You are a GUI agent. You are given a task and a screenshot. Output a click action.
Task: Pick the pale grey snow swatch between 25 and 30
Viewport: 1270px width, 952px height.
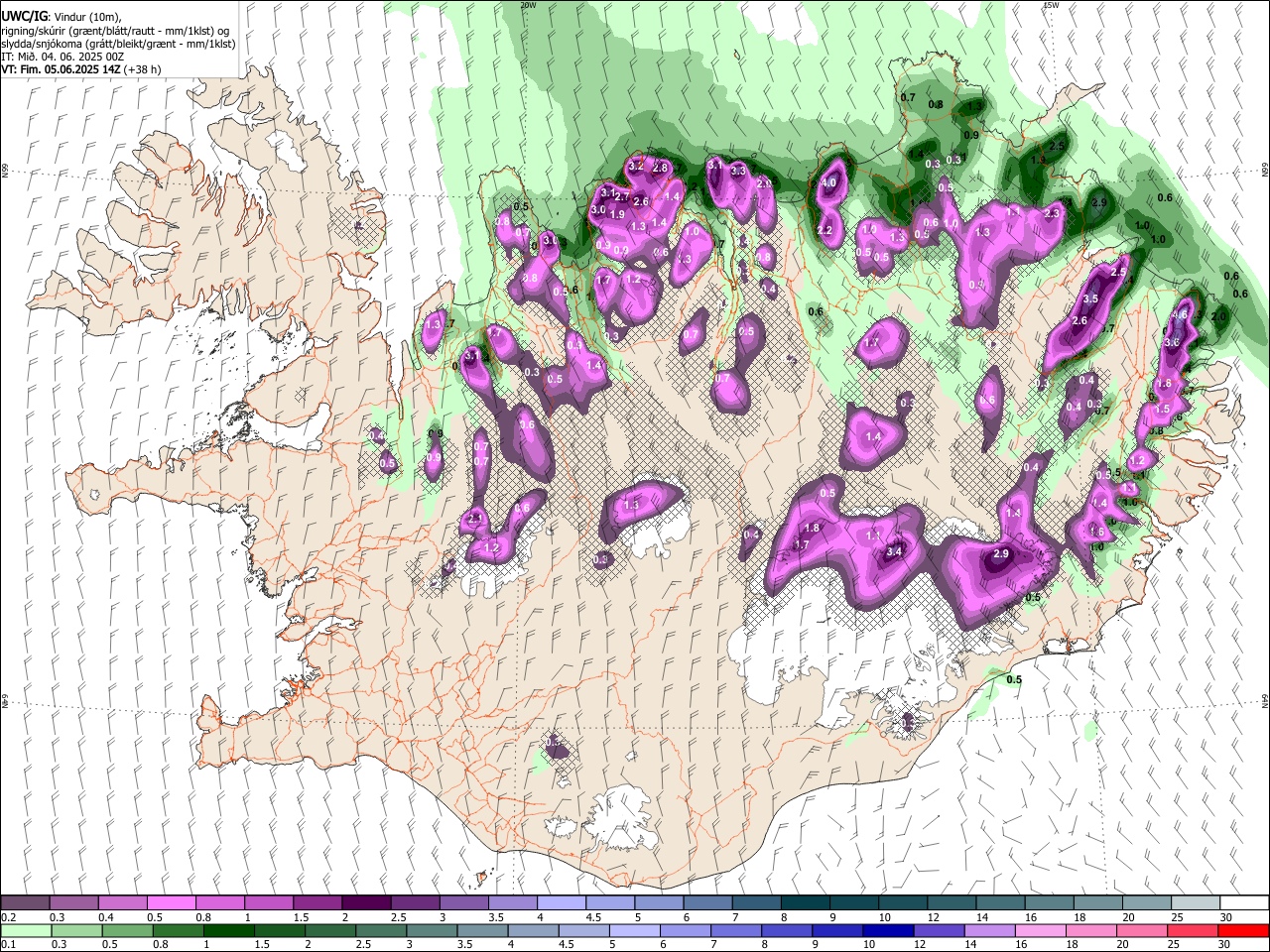click(x=1195, y=902)
